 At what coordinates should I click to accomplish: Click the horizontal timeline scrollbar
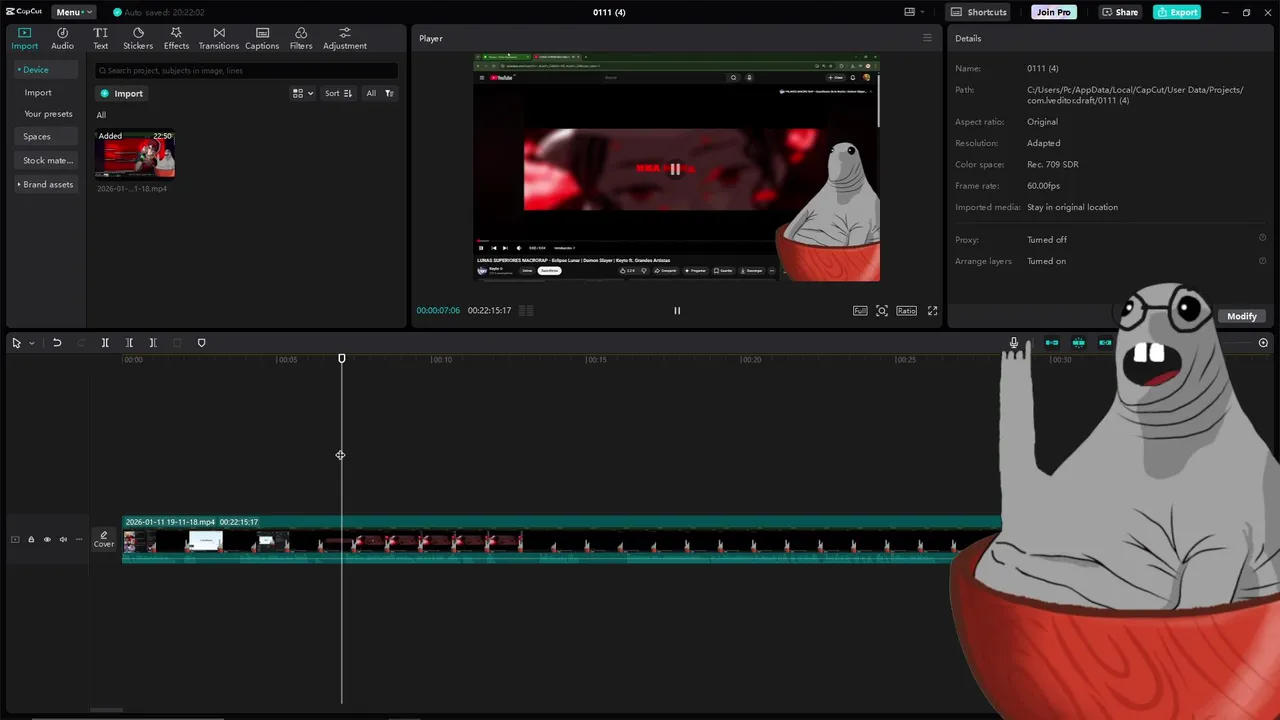(107, 710)
